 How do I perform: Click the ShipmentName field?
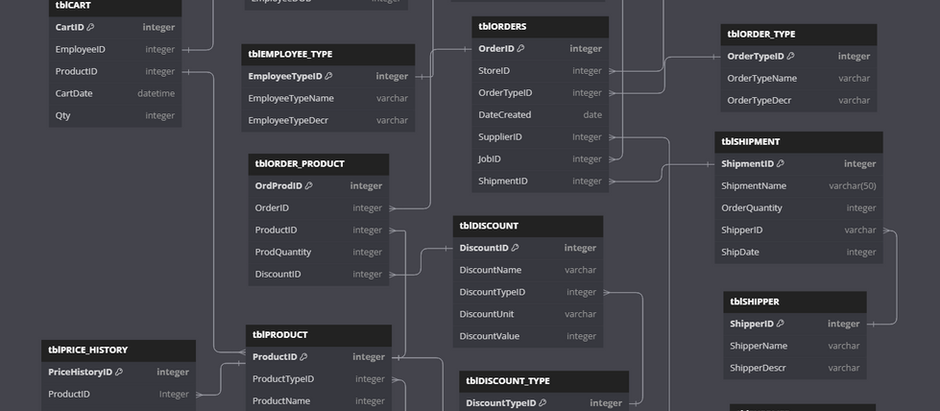coord(799,186)
